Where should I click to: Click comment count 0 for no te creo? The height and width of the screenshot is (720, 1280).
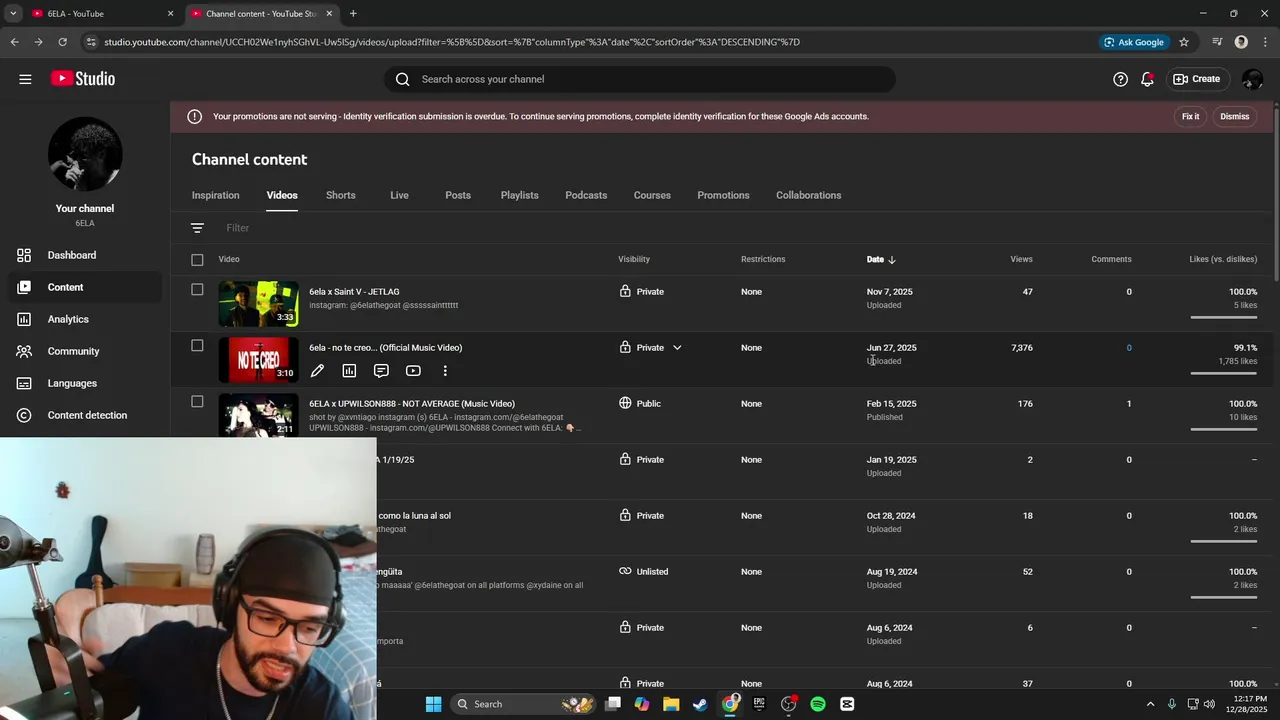pos(1129,348)
